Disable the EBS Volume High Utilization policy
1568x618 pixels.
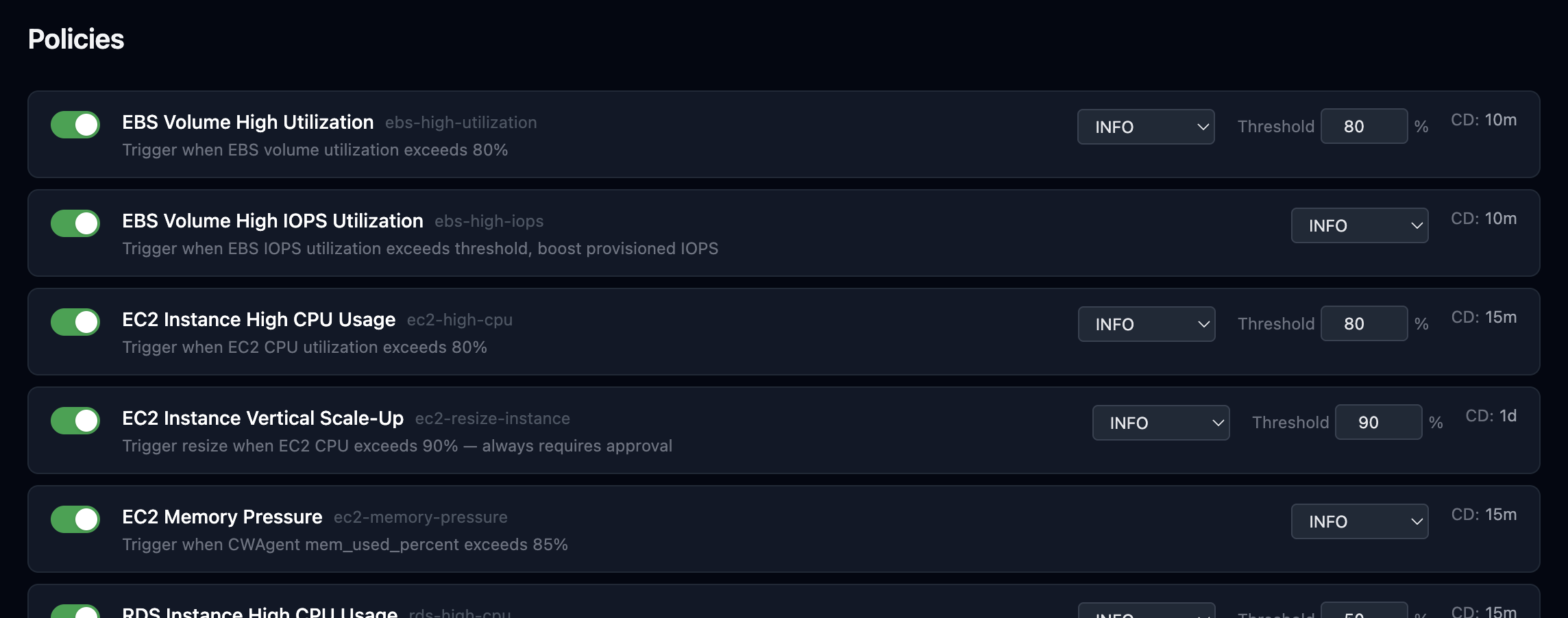[75, 125]
